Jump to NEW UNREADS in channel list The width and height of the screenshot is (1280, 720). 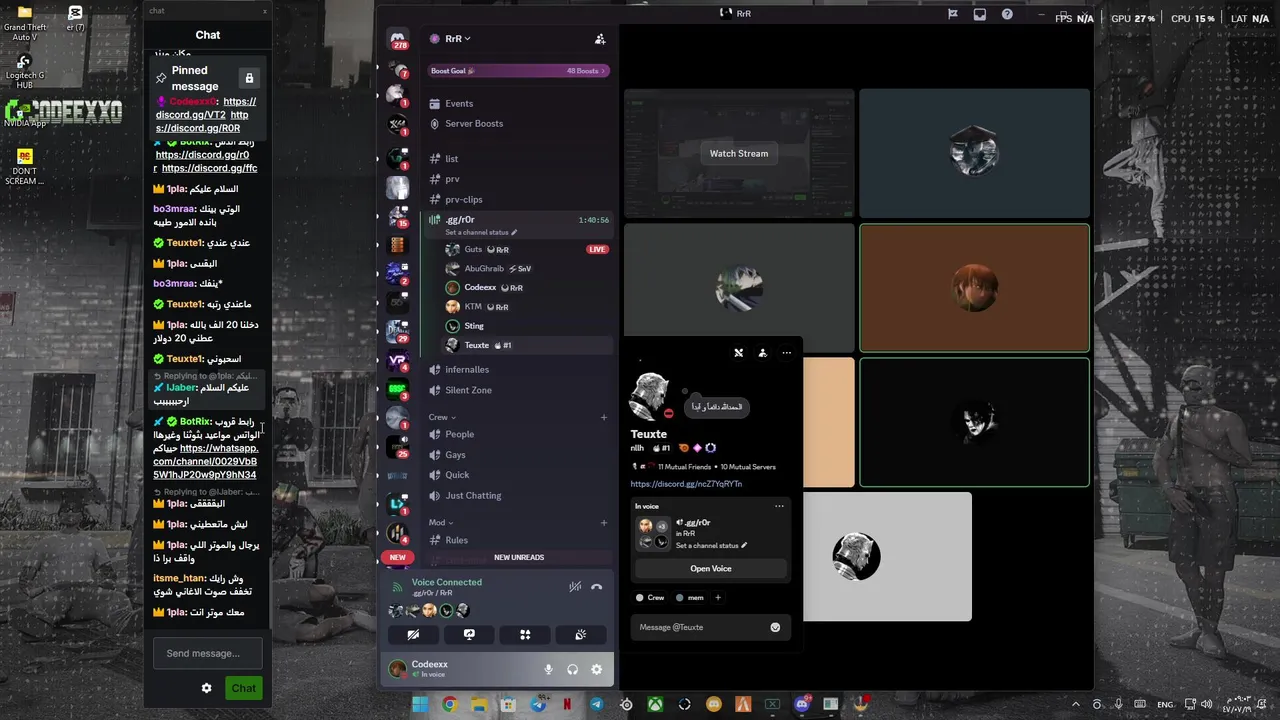coord(519,557)
